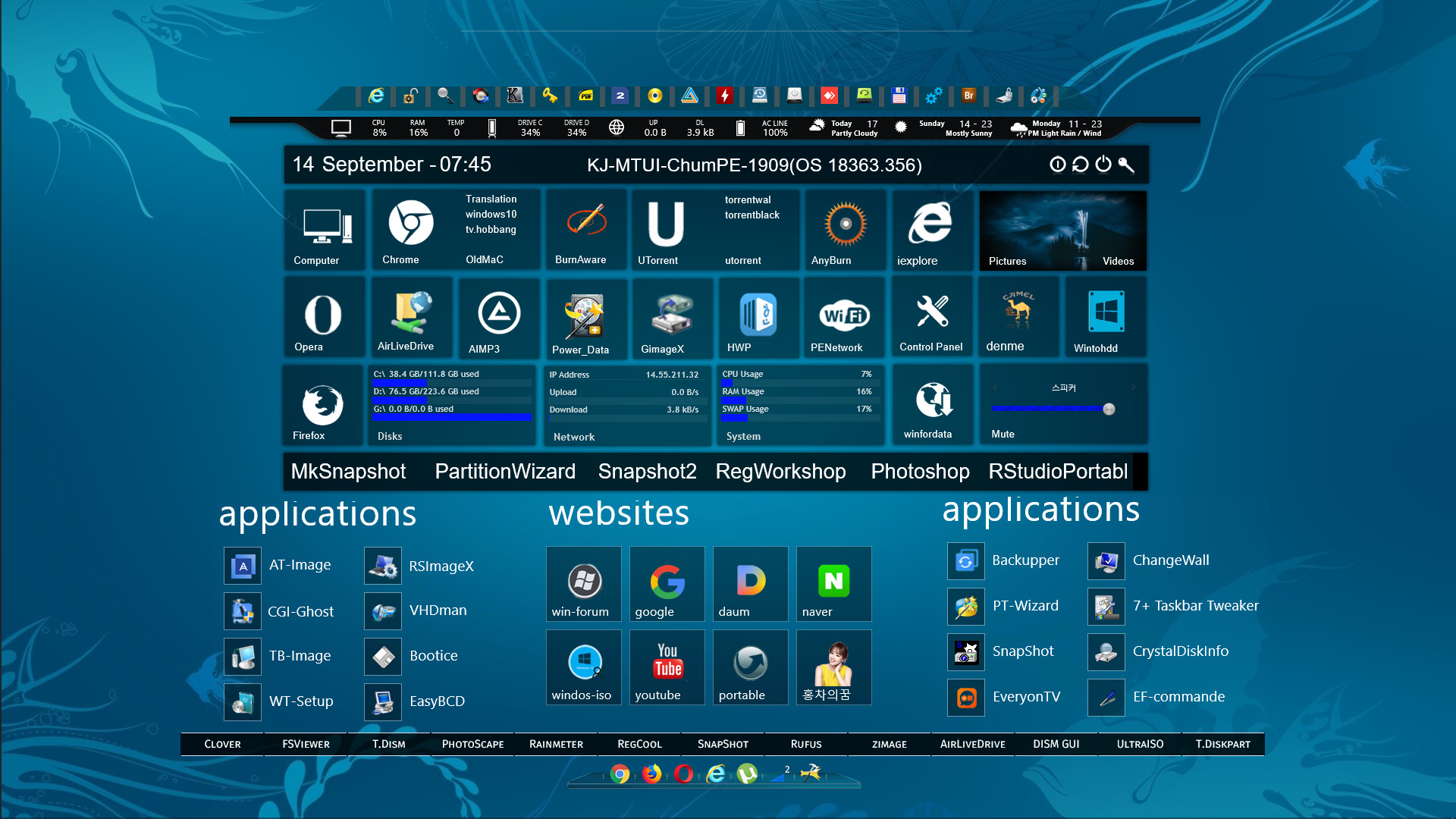1456x819 pixels.
Task: Click the left arrow in speaker widget
Action: point(995,388)
